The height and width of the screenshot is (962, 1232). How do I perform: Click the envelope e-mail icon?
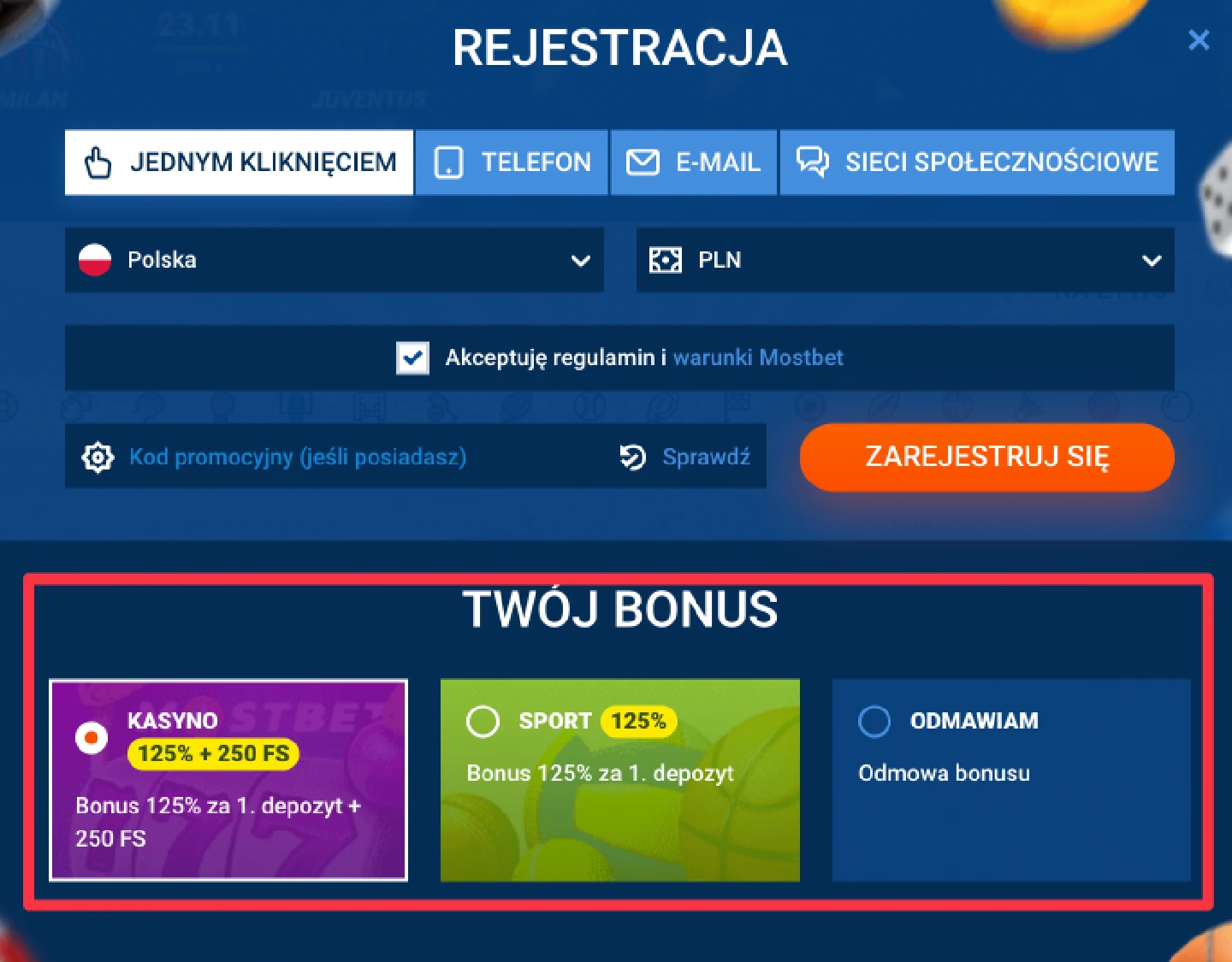(643, 162)
